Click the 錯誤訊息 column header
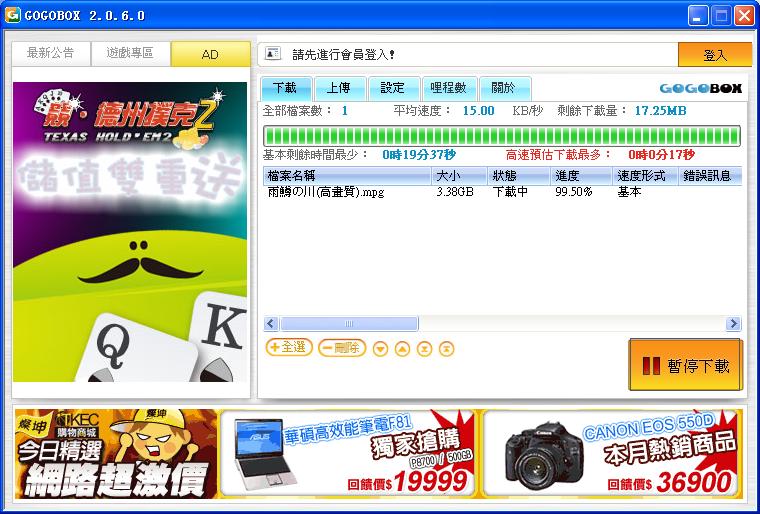760x514 pixels. pyautogui.click(x=710, y=176)
